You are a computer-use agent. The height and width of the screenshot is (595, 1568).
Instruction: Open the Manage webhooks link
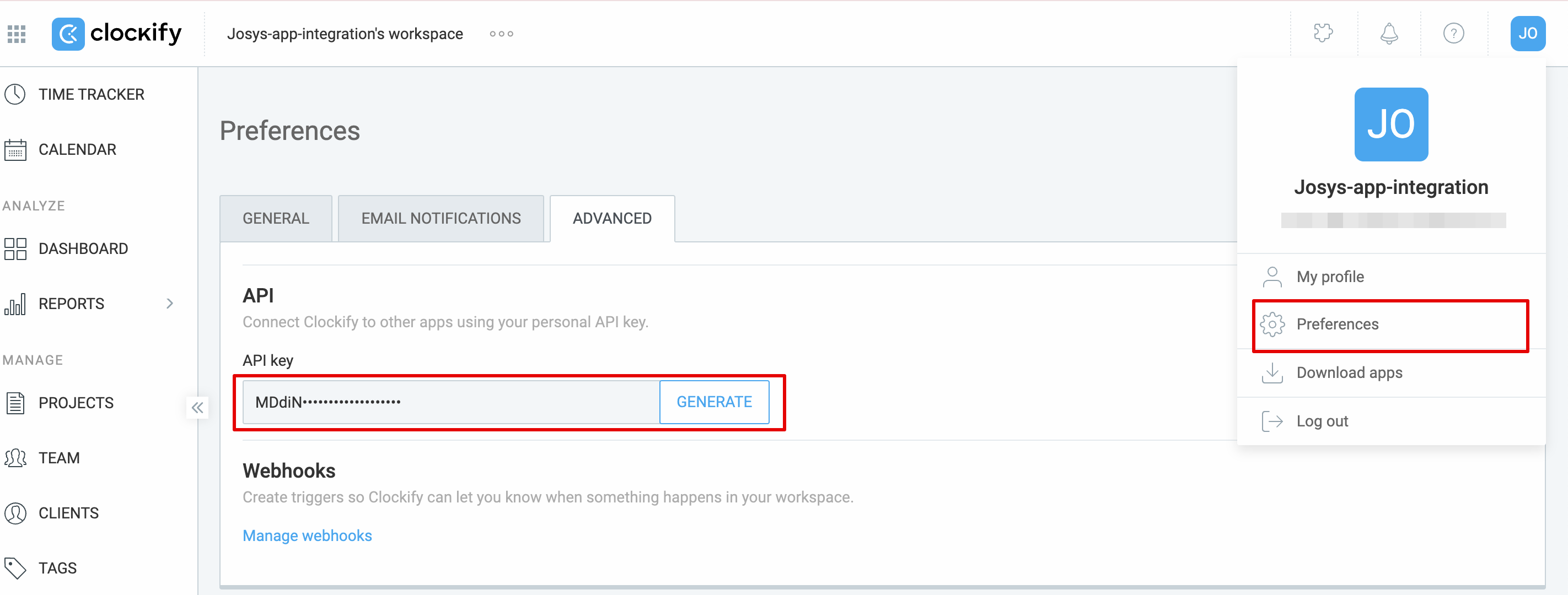click(x=307, y=535)
